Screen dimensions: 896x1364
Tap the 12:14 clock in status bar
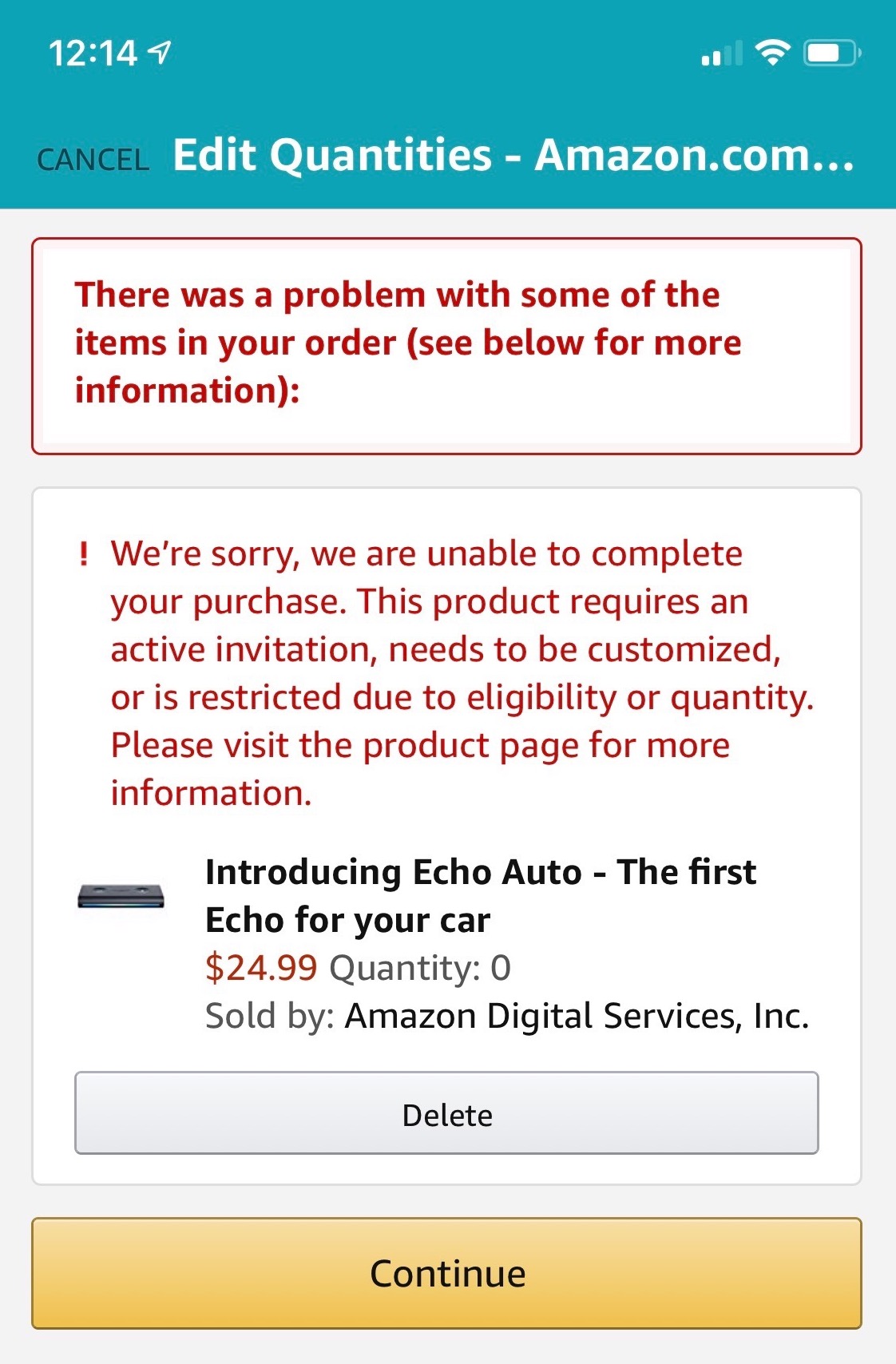(93, 54)
